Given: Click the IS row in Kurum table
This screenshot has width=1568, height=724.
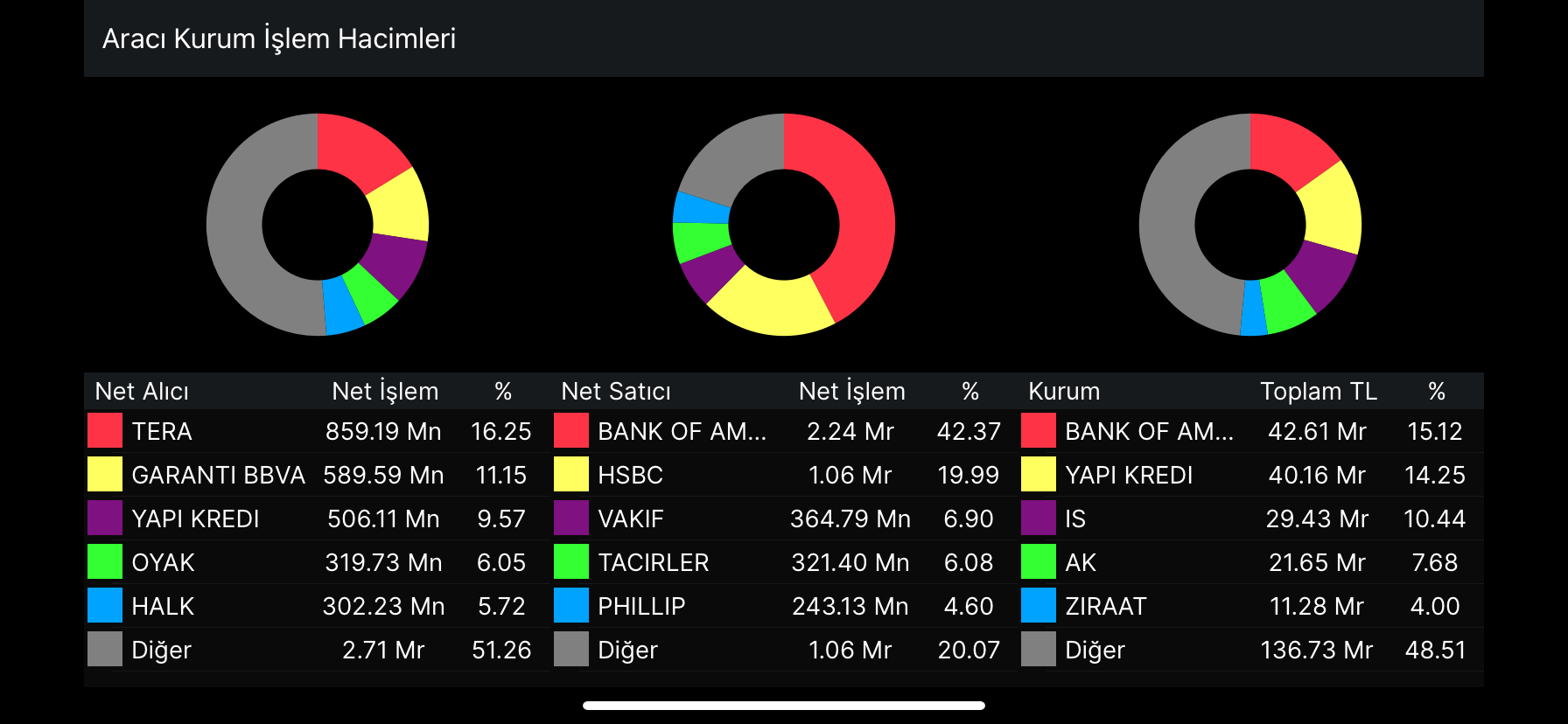Looking at the screenshot, I should (1251, 519).
